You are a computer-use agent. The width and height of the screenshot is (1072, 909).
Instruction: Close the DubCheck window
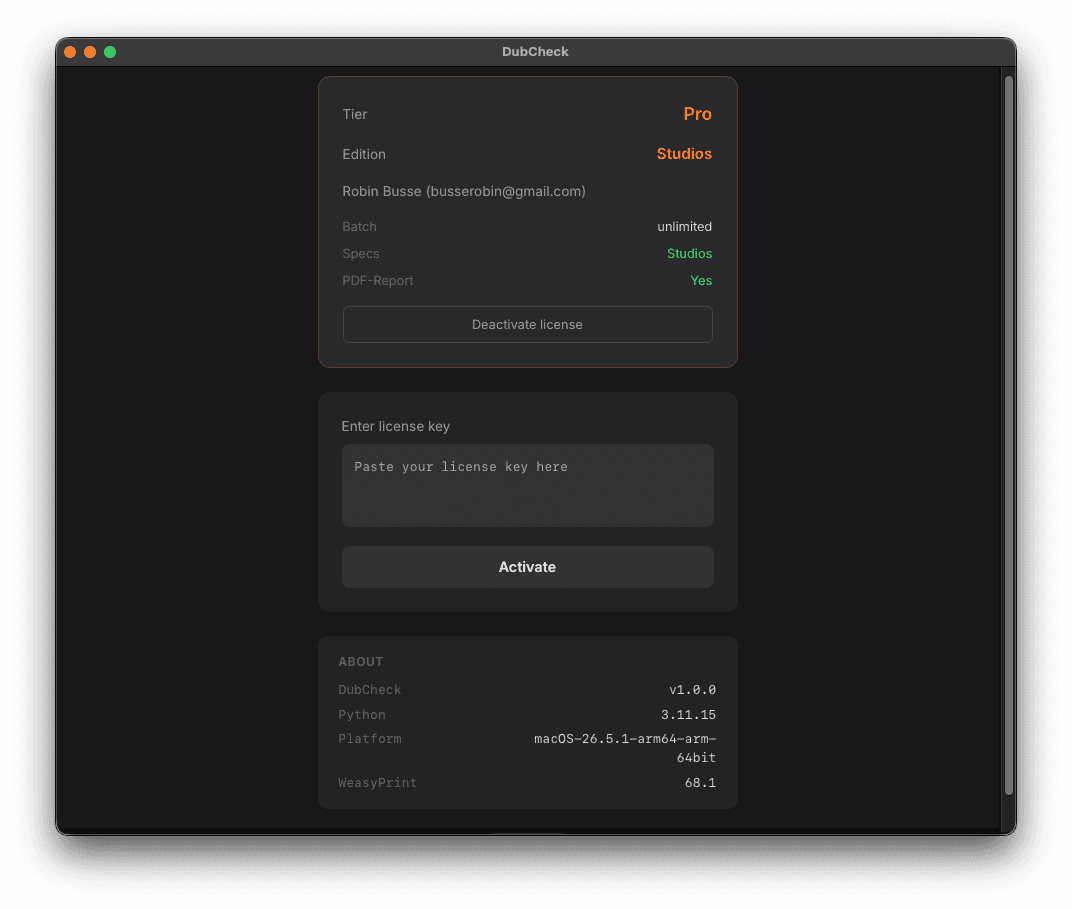click(x=70, y=52)
